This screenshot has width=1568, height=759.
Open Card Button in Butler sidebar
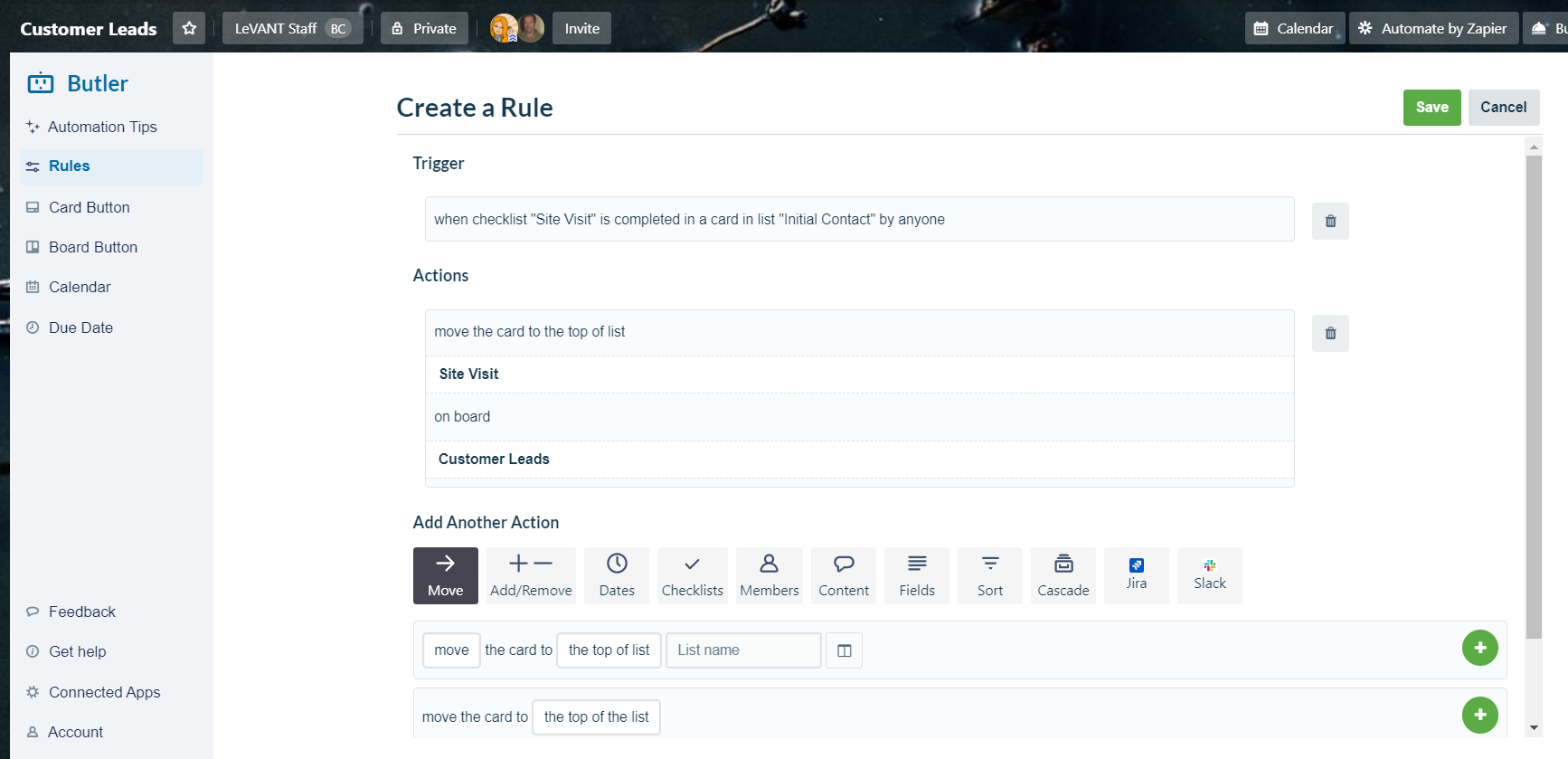(x=89, y=207)
